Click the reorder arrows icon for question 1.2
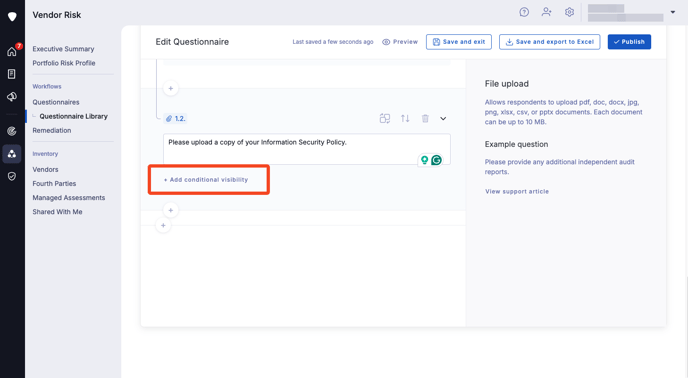The width and height of the screenshot is (688, 378). coord(405,119)
